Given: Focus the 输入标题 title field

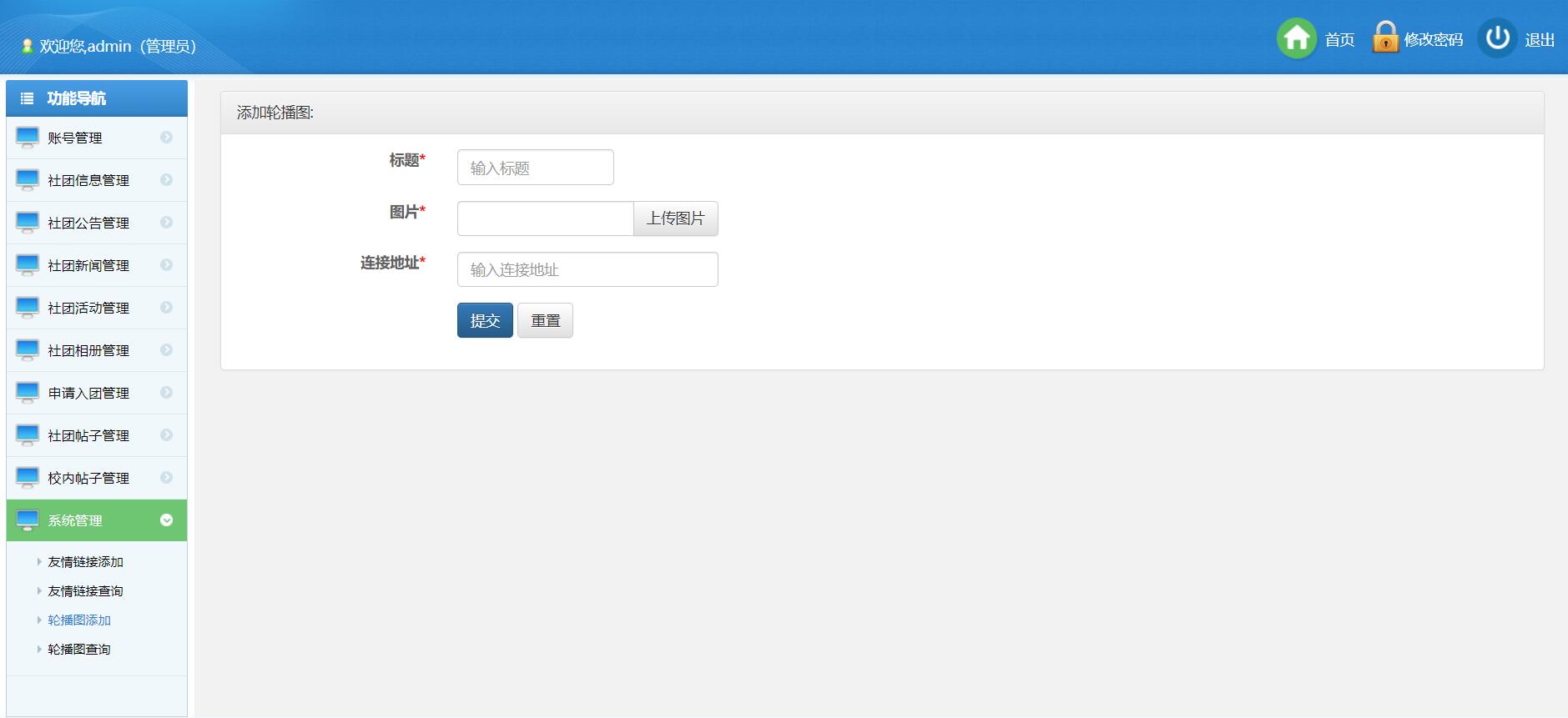Looking at the screenshot, I should click(x=536, y=168).
